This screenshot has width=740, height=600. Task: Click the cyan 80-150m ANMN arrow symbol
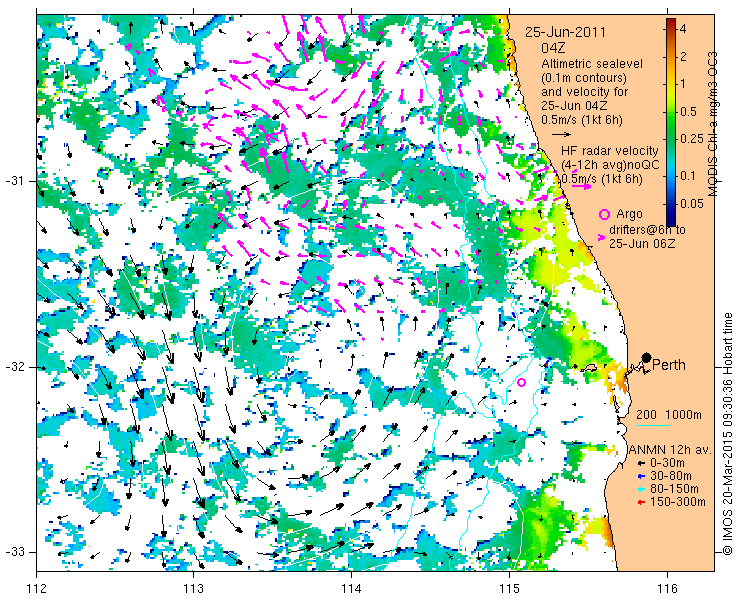click(x=641, y=489)
